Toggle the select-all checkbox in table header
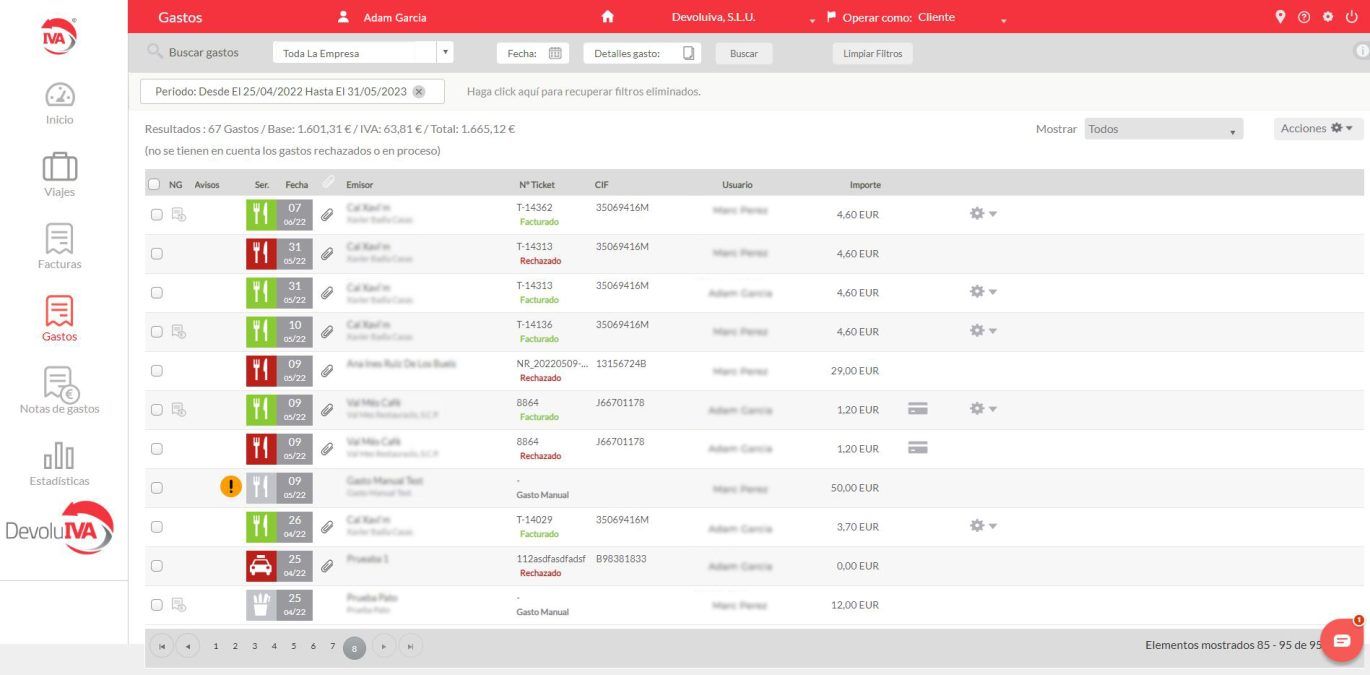Screen dimensions: 1370x675 point(154,184)
